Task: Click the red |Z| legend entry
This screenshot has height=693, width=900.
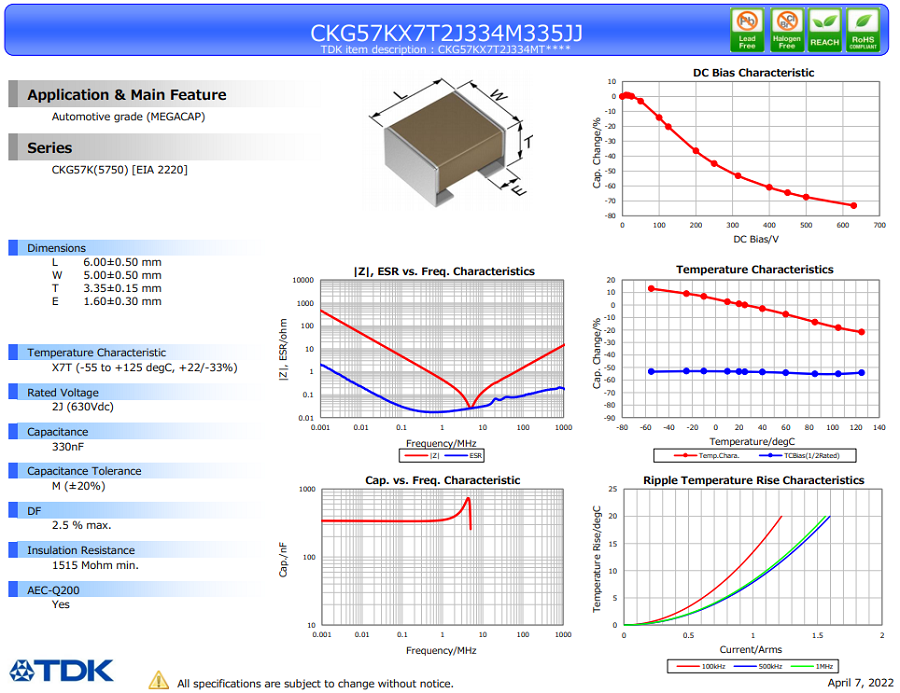Action: tap(422, 455)
